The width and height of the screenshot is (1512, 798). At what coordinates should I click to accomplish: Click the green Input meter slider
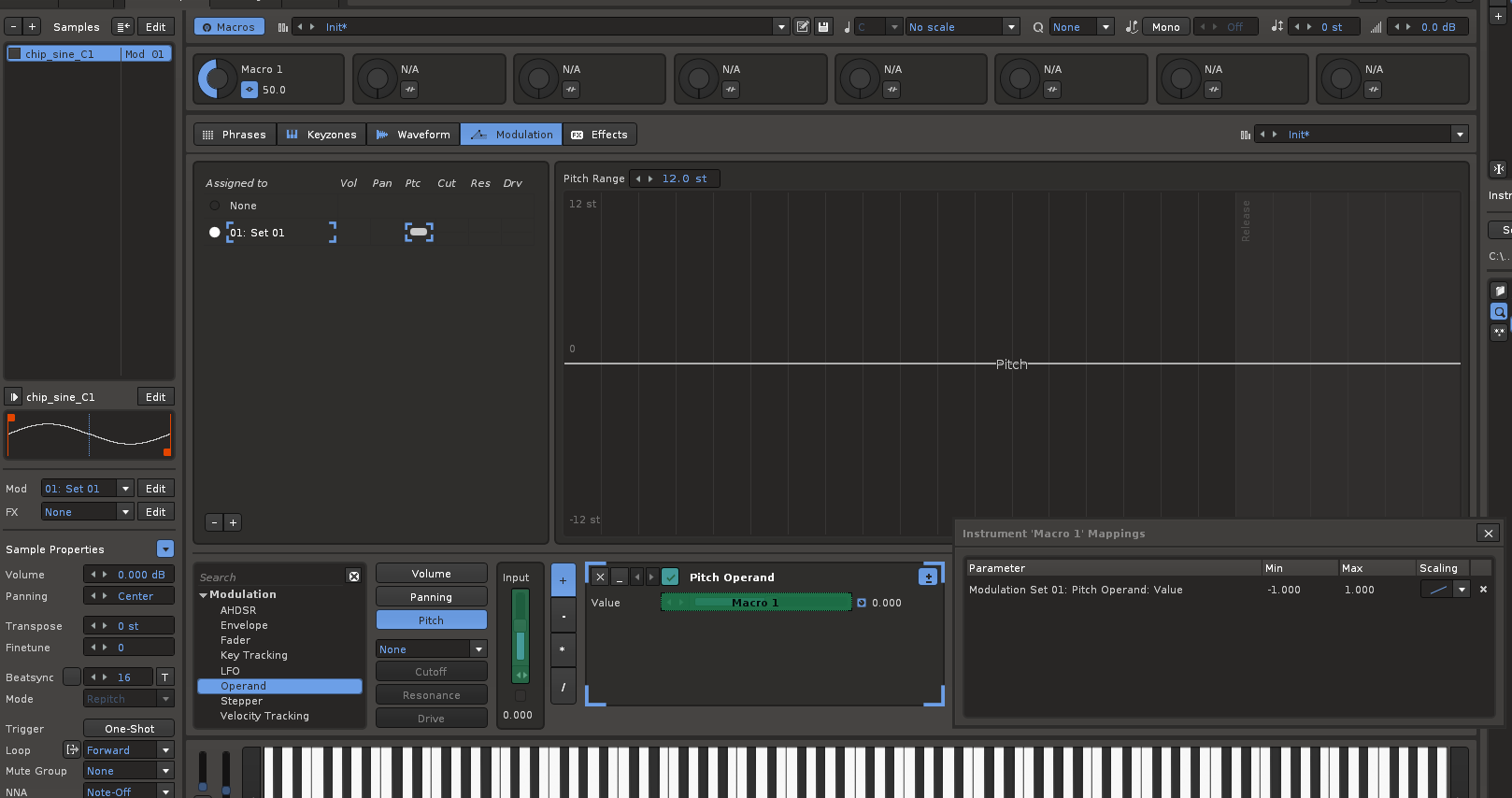(x=521, y=635)
